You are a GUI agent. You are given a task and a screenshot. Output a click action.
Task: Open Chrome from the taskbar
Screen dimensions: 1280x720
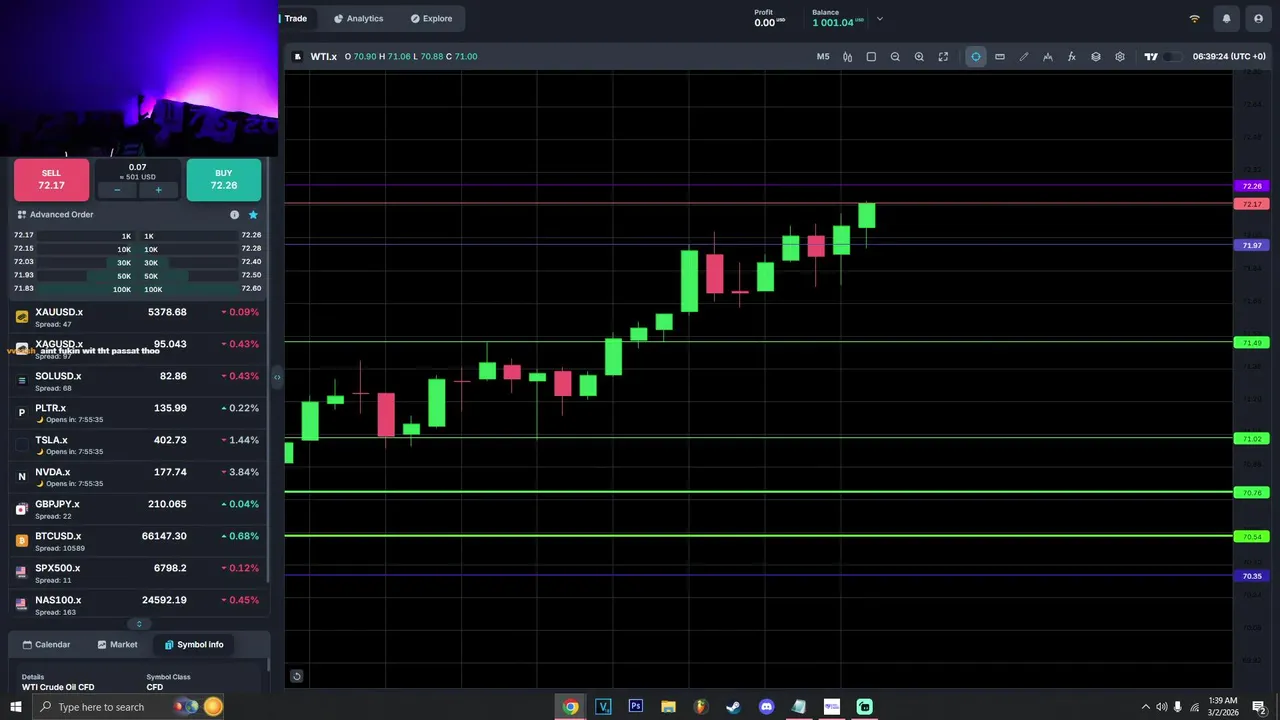[x=570, y=706]
